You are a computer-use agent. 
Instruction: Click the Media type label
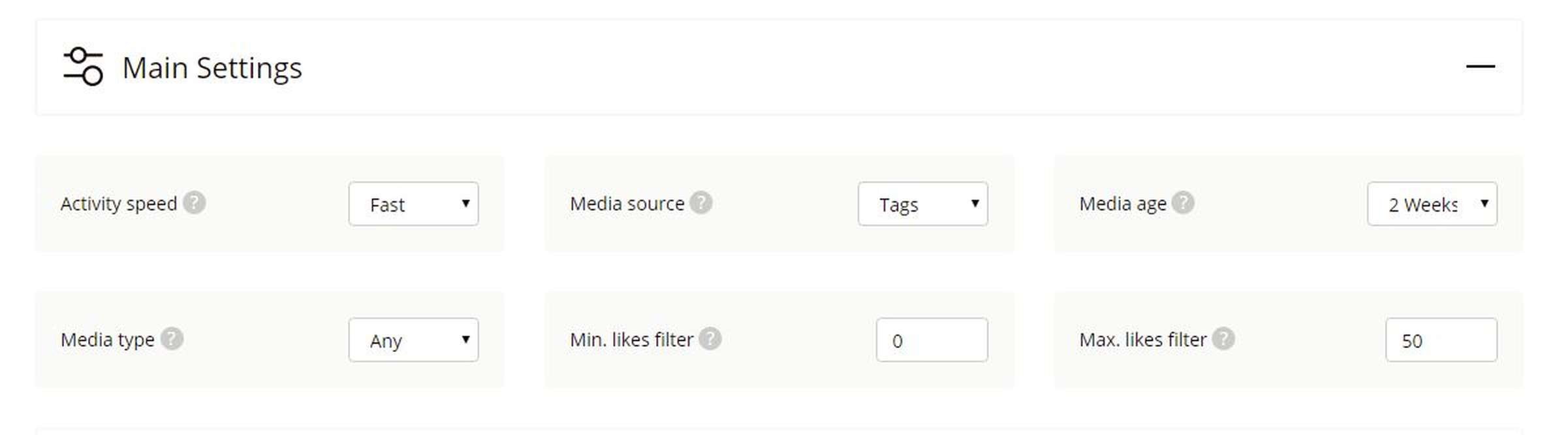pyautogui.click(x=108, y=340)
